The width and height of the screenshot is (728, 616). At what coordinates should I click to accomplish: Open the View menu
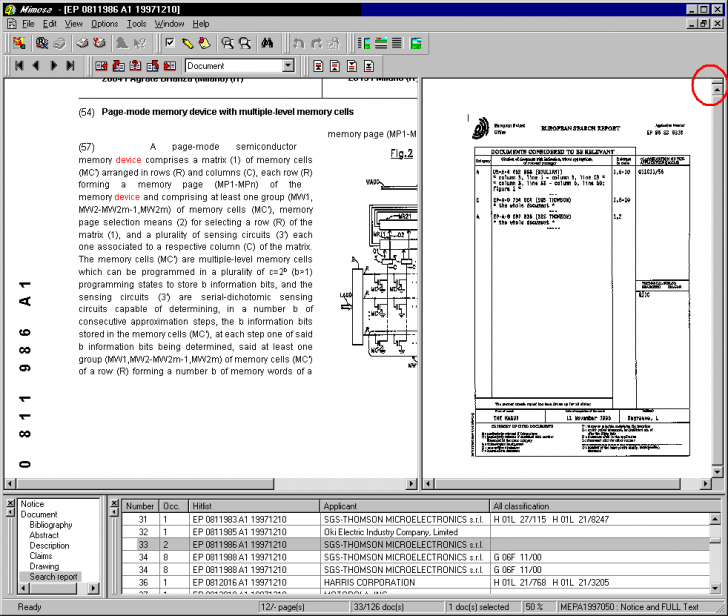(x=73, y=24)
